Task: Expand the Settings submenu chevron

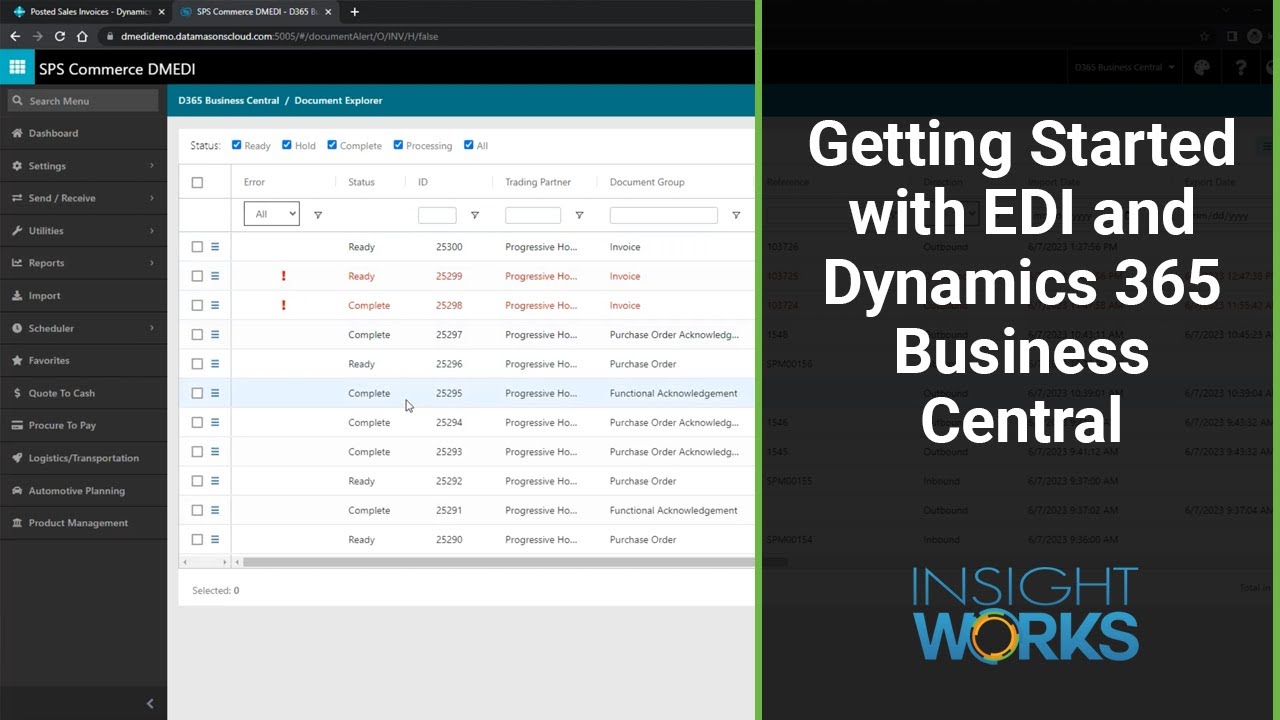Action: click(x=152, y=166)
